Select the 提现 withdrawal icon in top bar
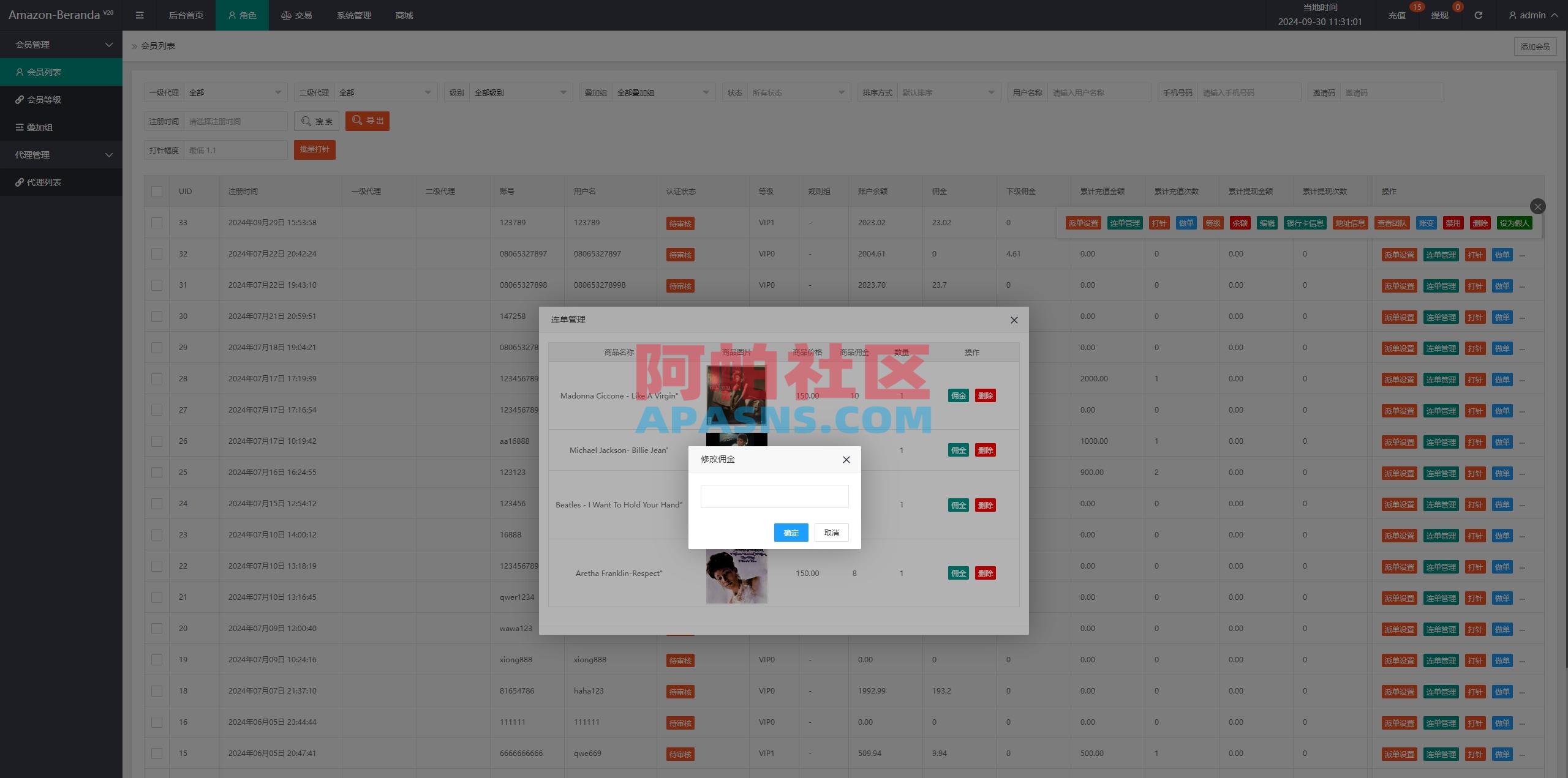 point(1439,15)
